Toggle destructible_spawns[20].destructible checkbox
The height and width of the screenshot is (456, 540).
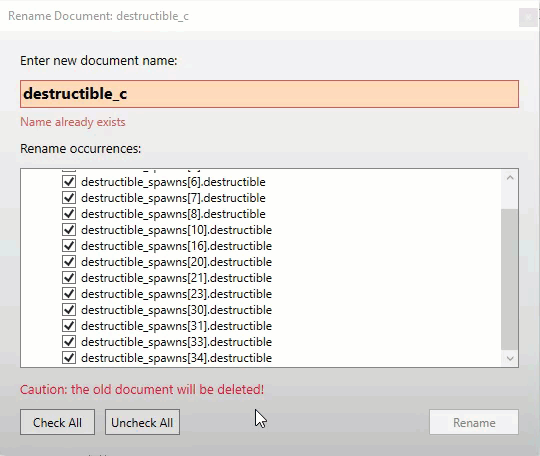(69, 261)
